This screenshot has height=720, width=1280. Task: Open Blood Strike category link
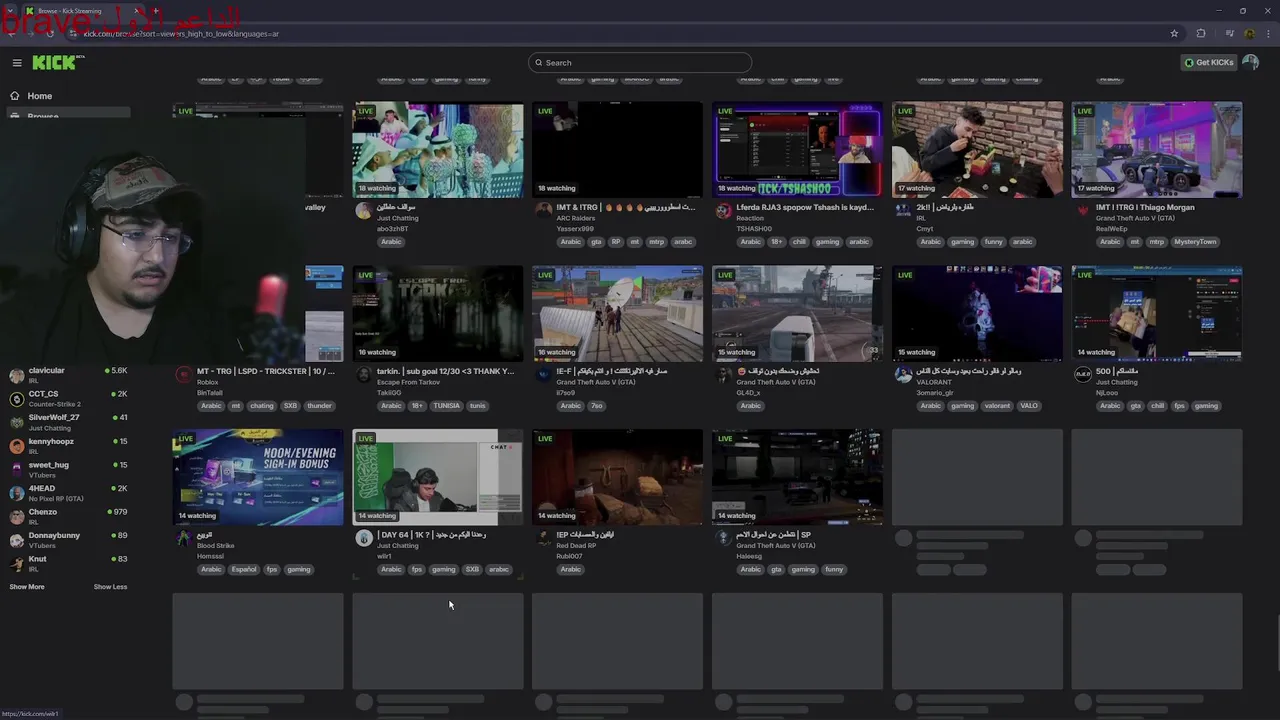point(215,546)
